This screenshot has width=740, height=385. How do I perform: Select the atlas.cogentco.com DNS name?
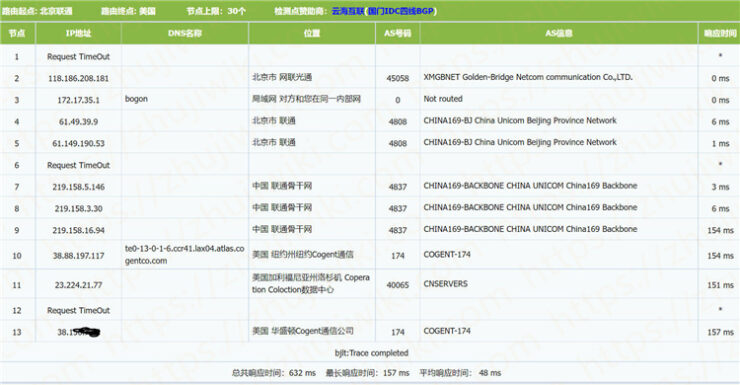coord(185,254)
